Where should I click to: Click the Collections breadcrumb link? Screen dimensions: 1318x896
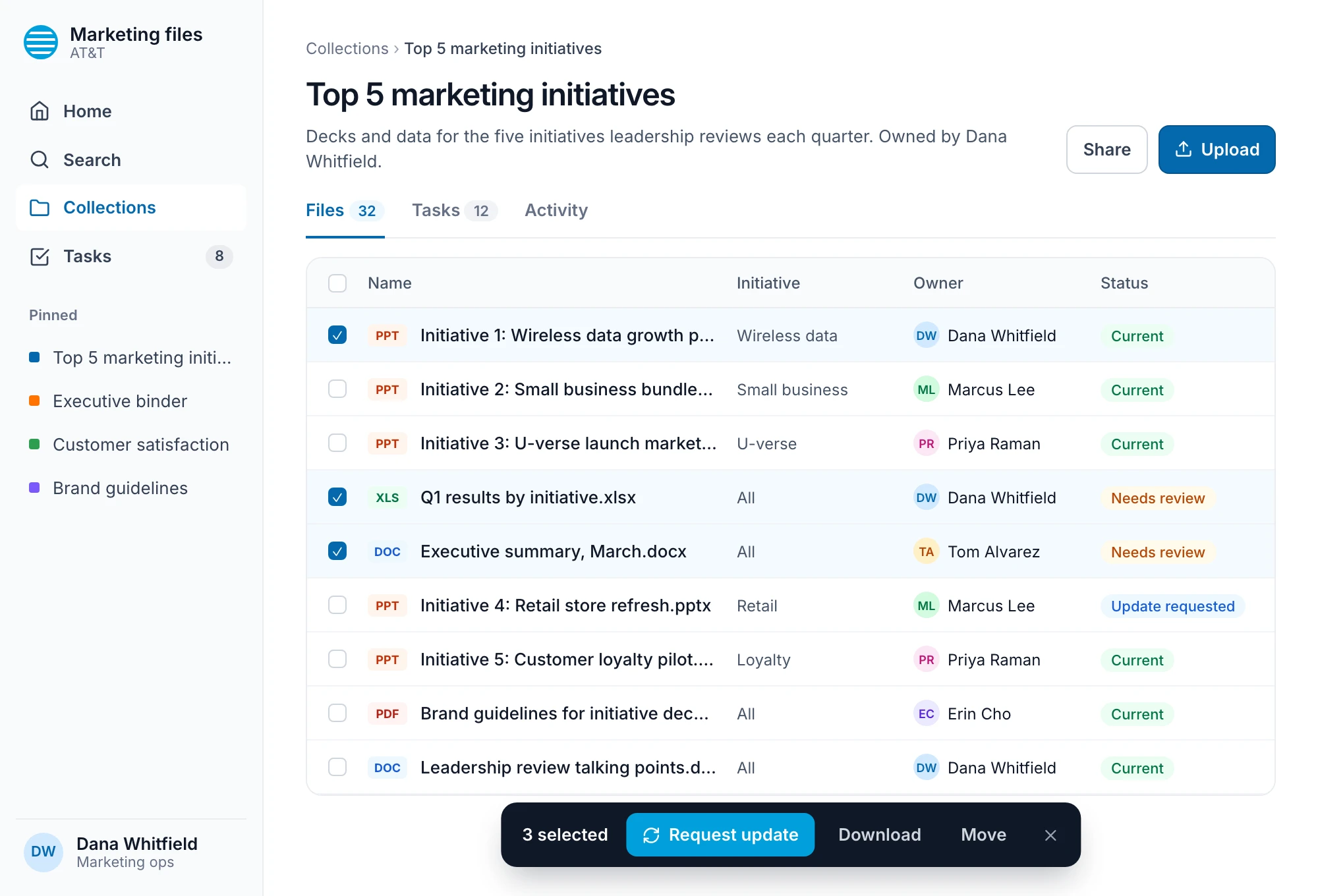[x=347, y=49]
